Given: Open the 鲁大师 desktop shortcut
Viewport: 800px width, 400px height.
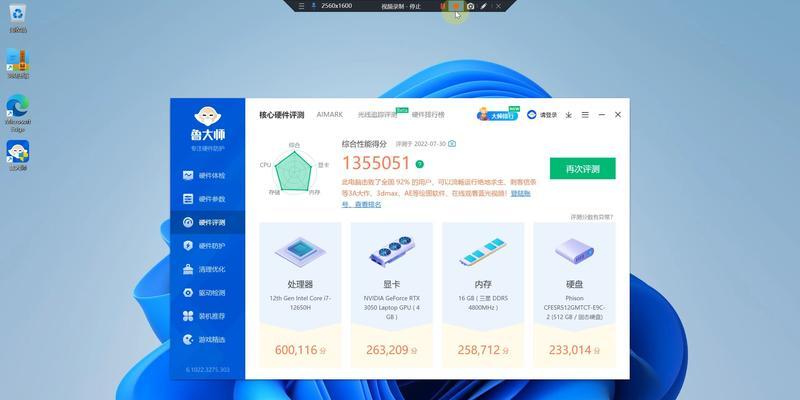Looking at the screenshot, I should (x=18, y=156).
